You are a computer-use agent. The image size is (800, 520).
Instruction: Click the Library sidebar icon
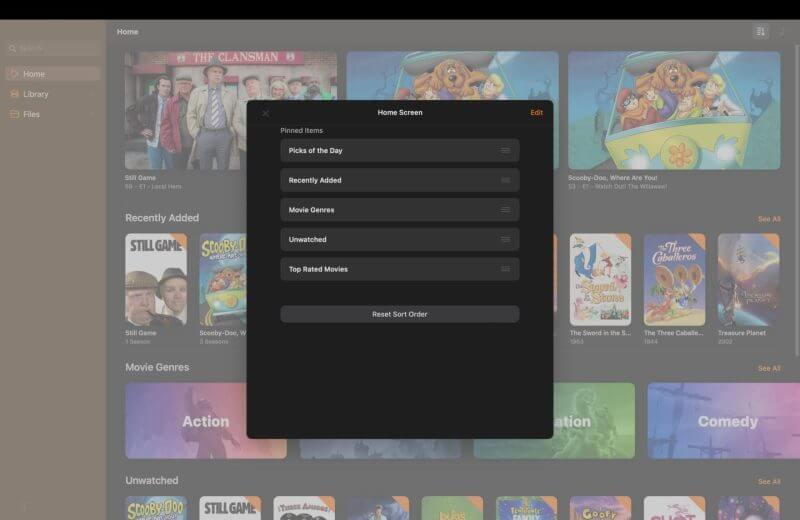coord(14,94)
